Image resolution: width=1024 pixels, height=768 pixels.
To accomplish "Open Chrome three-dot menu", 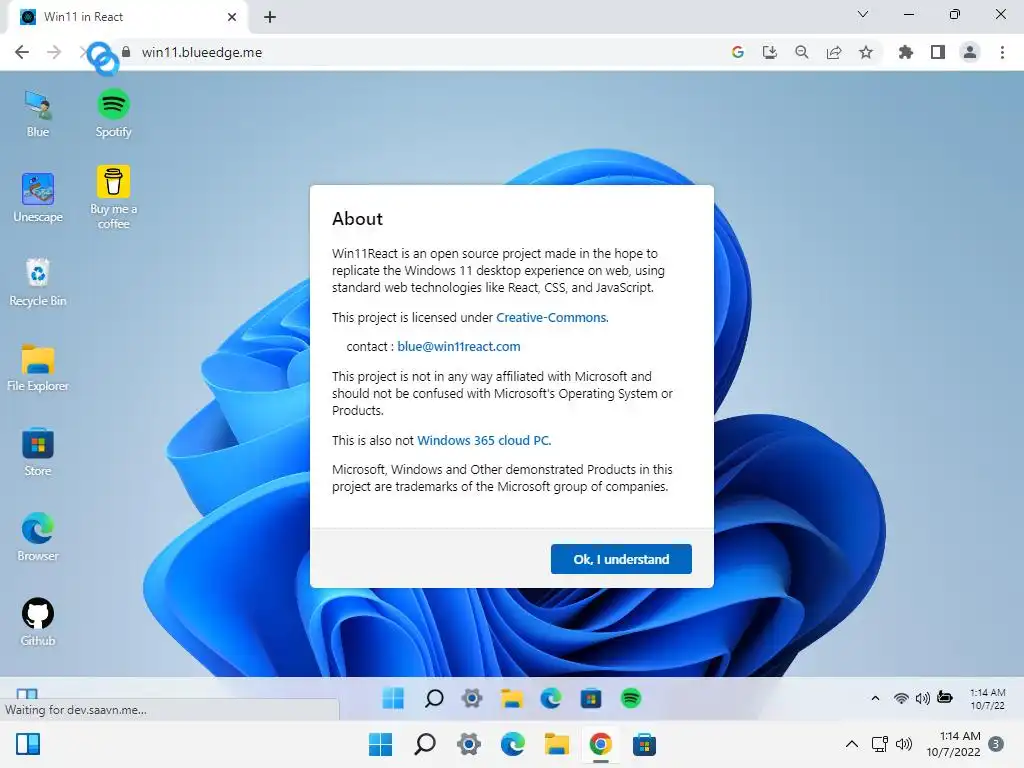I will [x=1002, y=52].
